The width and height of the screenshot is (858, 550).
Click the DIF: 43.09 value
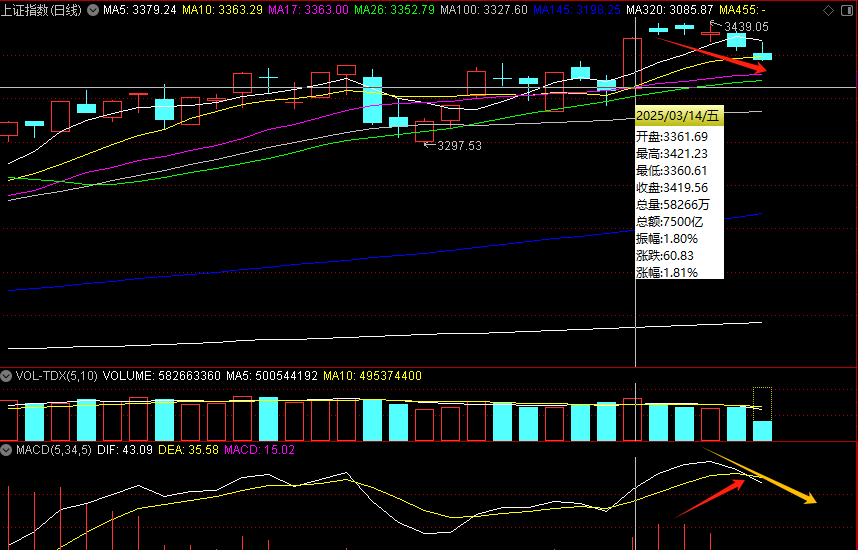coord(125,450)
